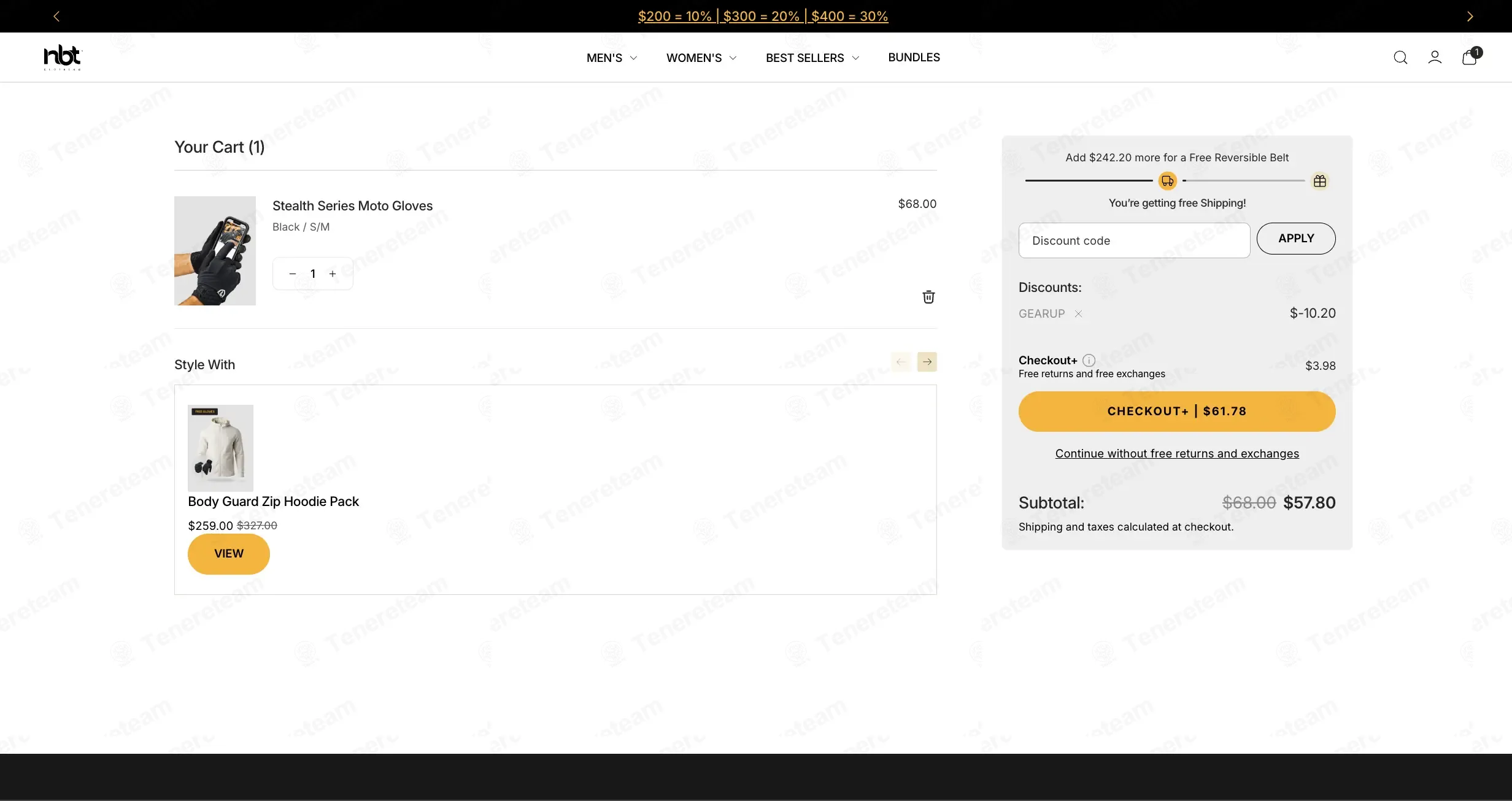
Task: Expand the MEN'S menu
Action: point(612,58)
